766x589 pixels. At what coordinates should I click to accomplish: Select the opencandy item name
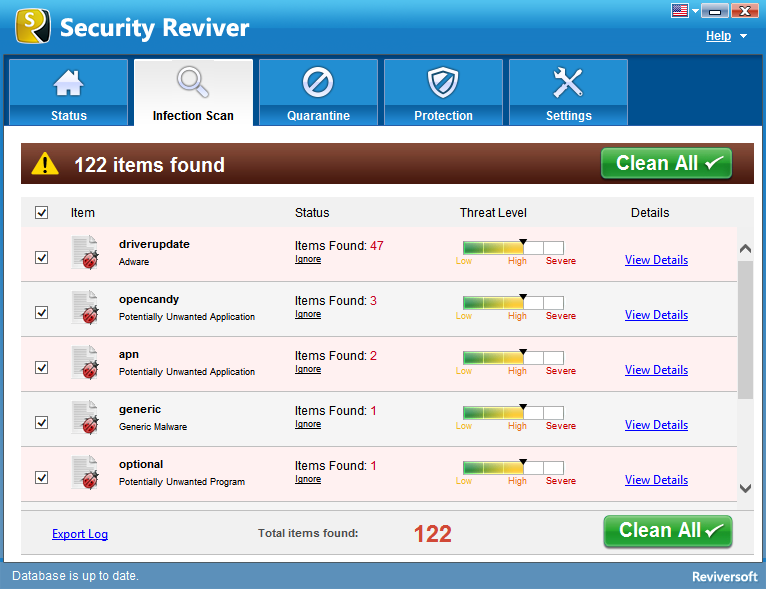coord(149,299)
